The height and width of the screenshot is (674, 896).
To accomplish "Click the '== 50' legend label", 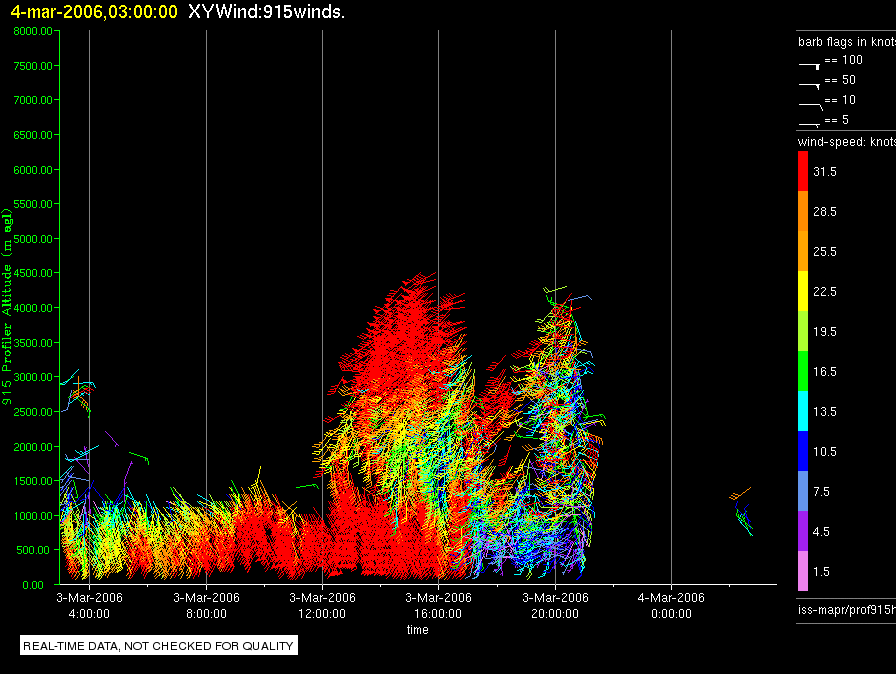I will click(x=840, y=80).
